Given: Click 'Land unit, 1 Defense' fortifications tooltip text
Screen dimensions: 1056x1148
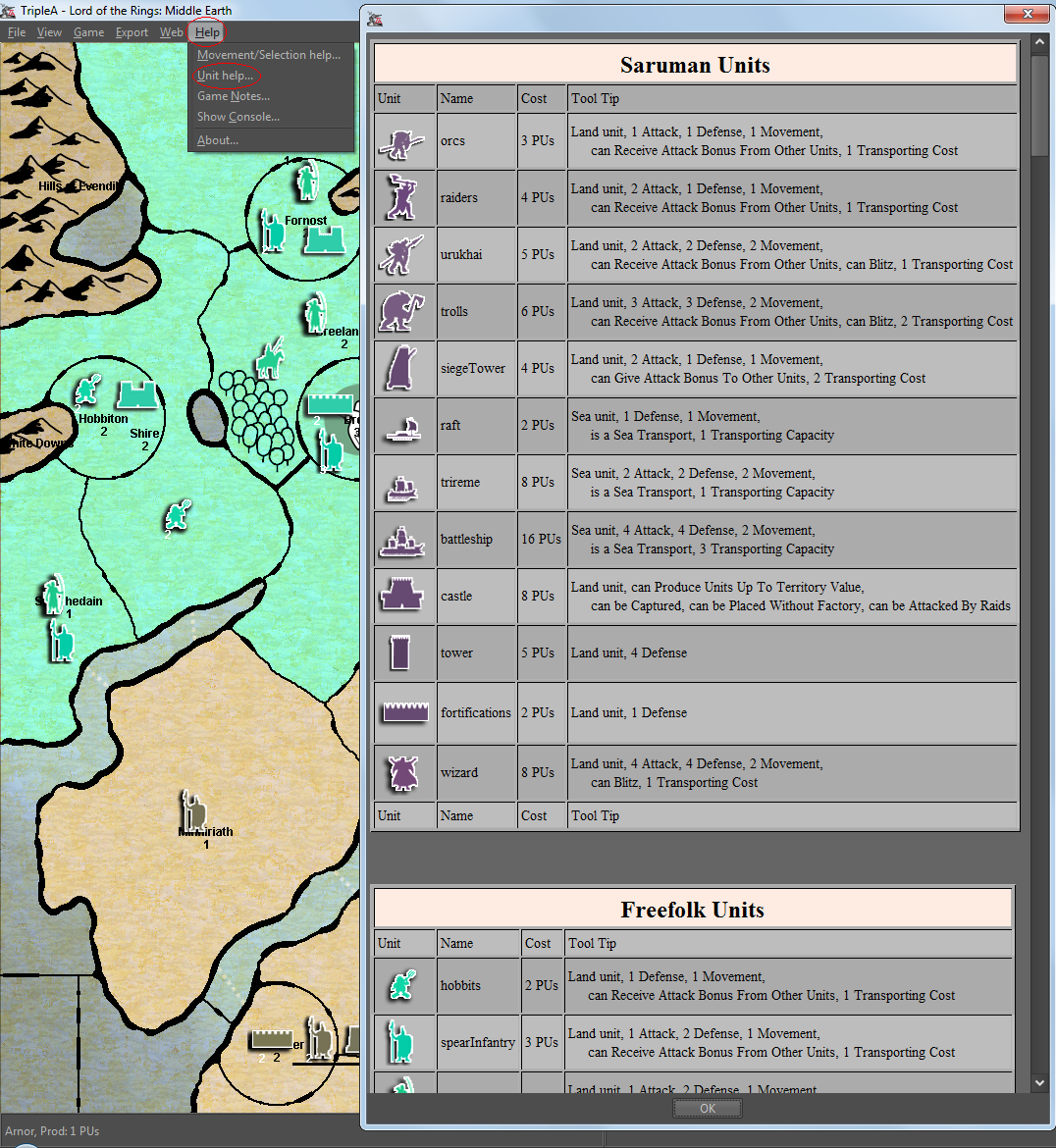Looking at the screenshot, I should tap(629, 713).
